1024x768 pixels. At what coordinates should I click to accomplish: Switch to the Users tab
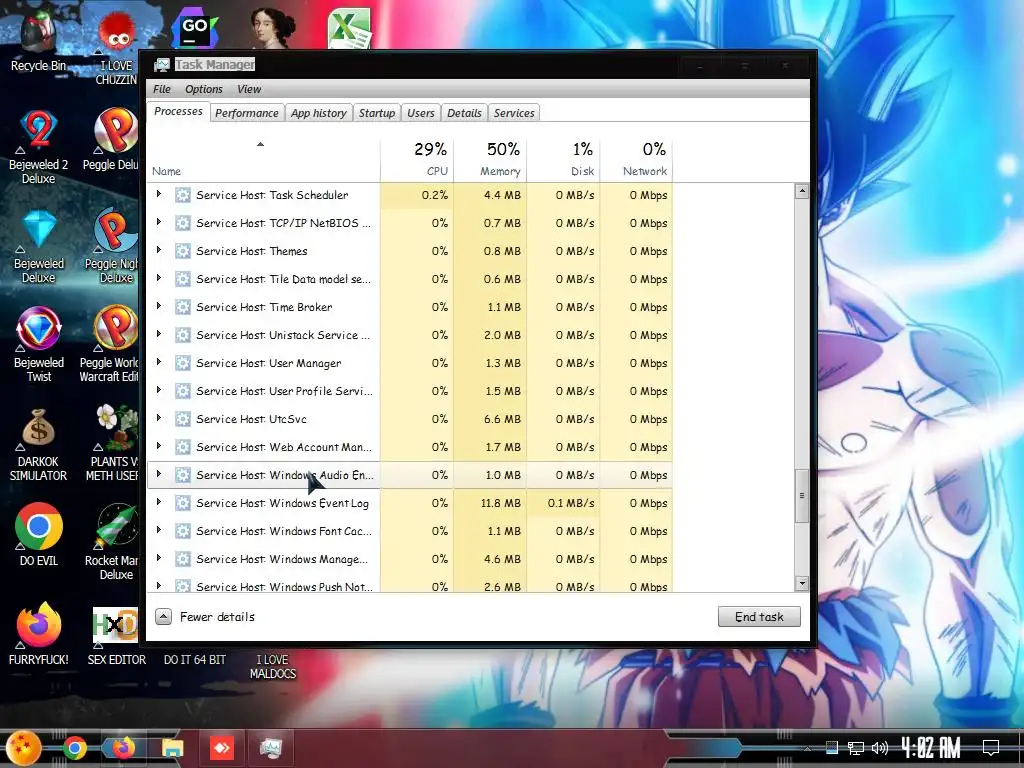[x=421, y=113]
